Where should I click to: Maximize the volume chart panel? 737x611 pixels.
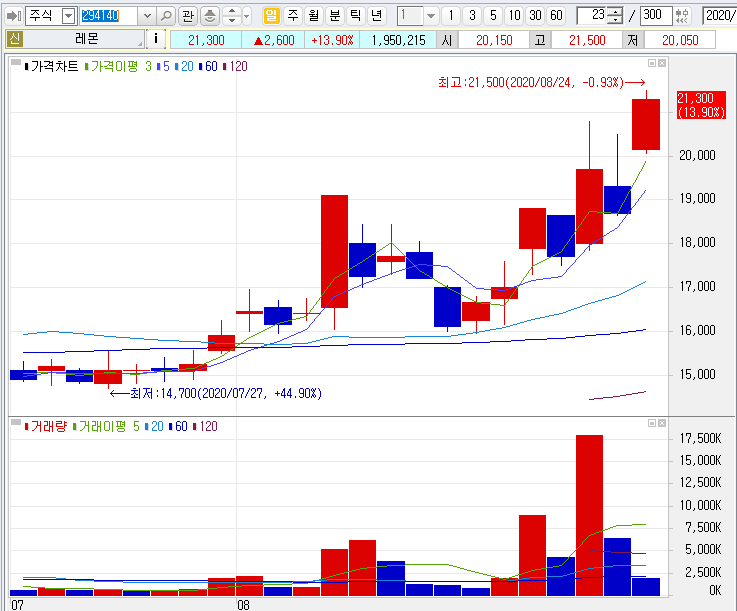pos(652,423)
